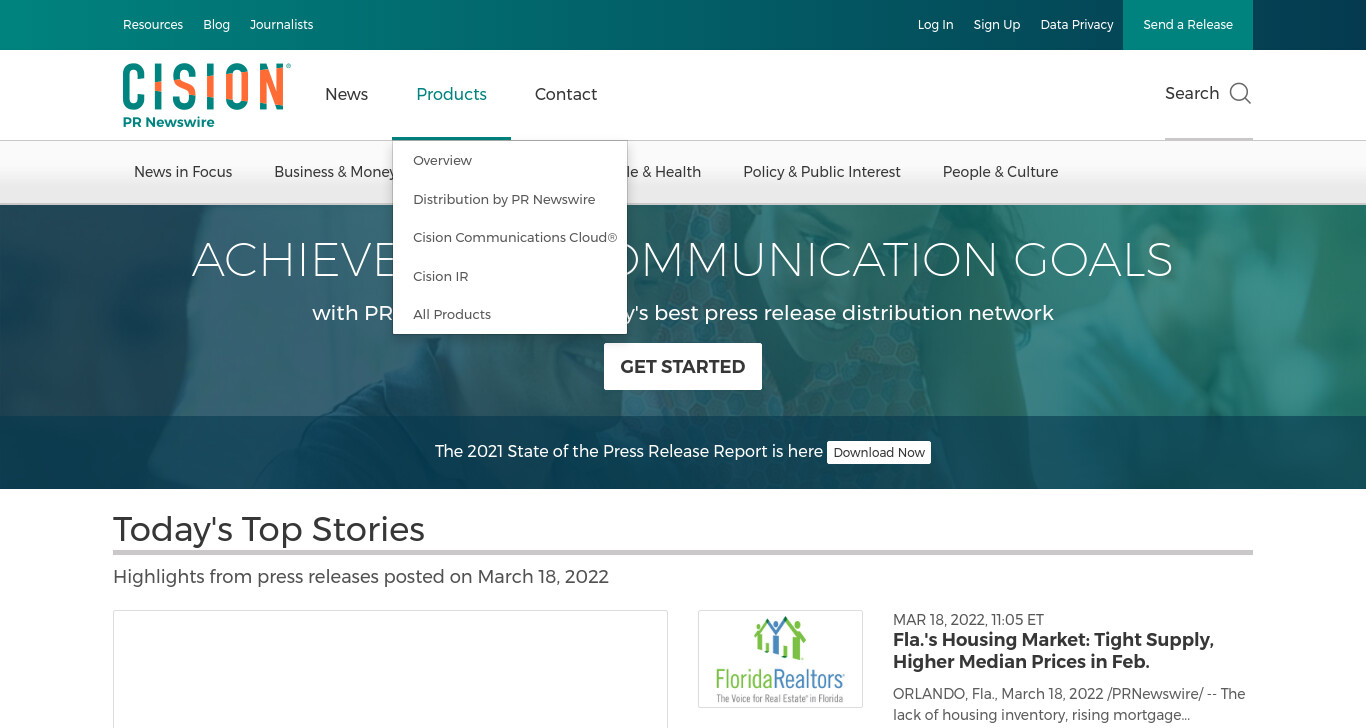Screen dimensions: 1366x728
Task: Open the News main menu
Action: [x=346, y=94]
